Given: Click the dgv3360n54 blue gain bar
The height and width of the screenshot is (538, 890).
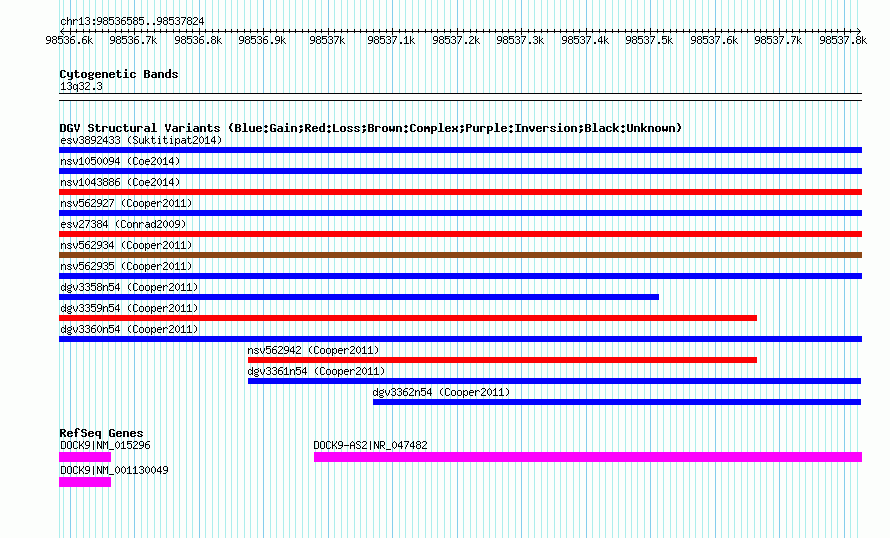Looking at the screenshot, I should pyautogui.click(x=460, y=339).
